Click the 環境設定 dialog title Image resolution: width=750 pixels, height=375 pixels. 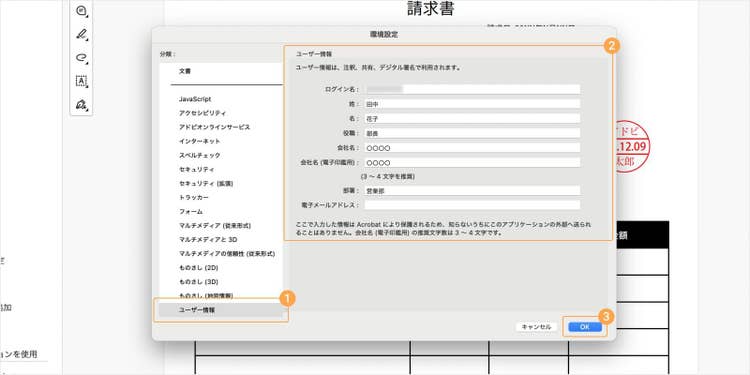[x=384, y=34]
